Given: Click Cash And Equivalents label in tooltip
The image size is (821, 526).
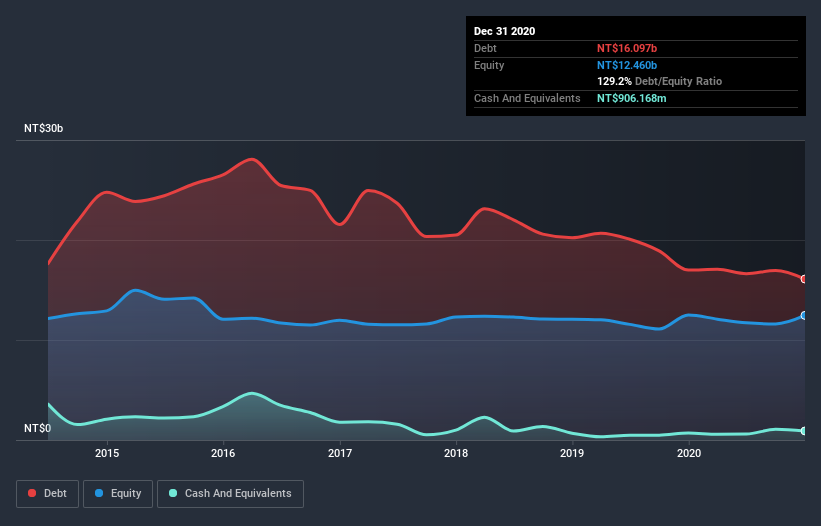Looking at the screenshot, I should pyautogui.click(x=527, y=98).
